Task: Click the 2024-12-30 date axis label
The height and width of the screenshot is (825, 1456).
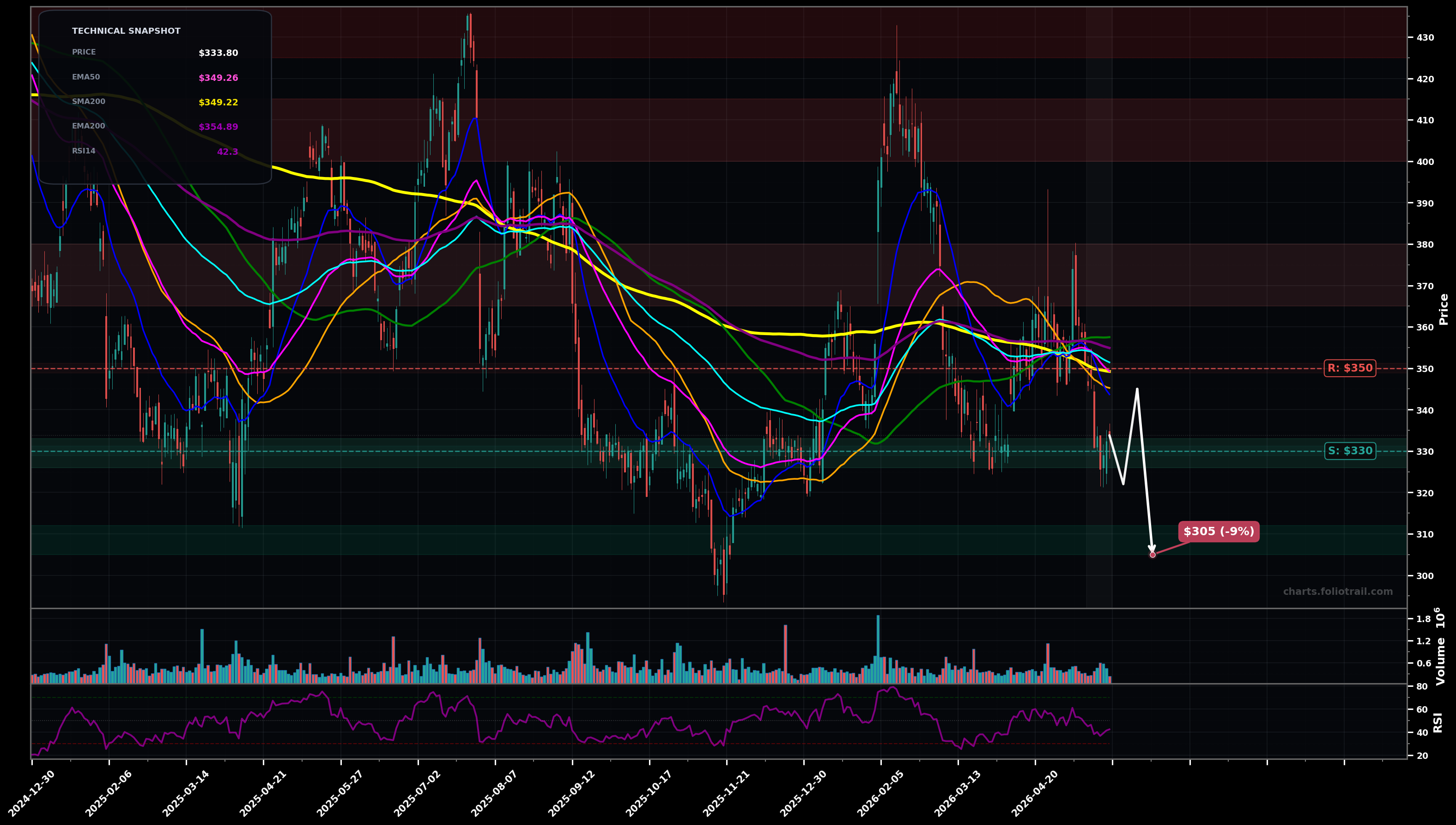Action: tap(31, 793)
